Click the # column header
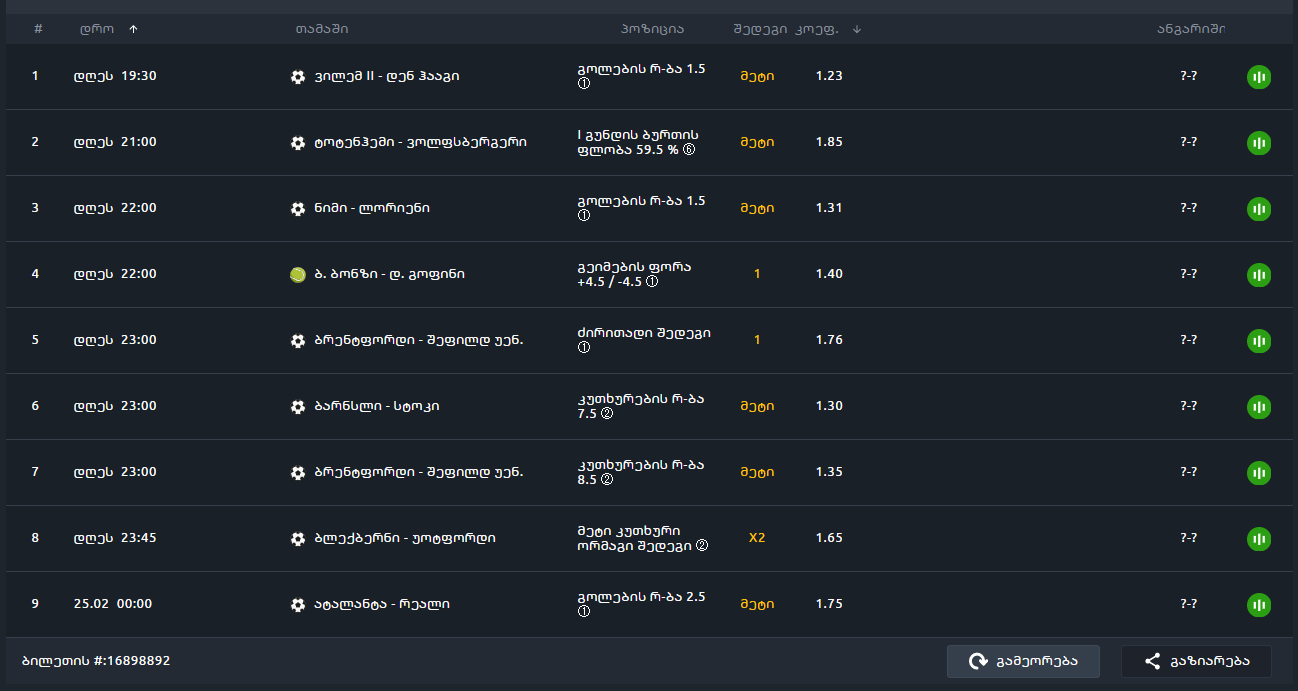The width and height of the screenshot is (1298, 691). pyautogui.click(x=38, y=29)
